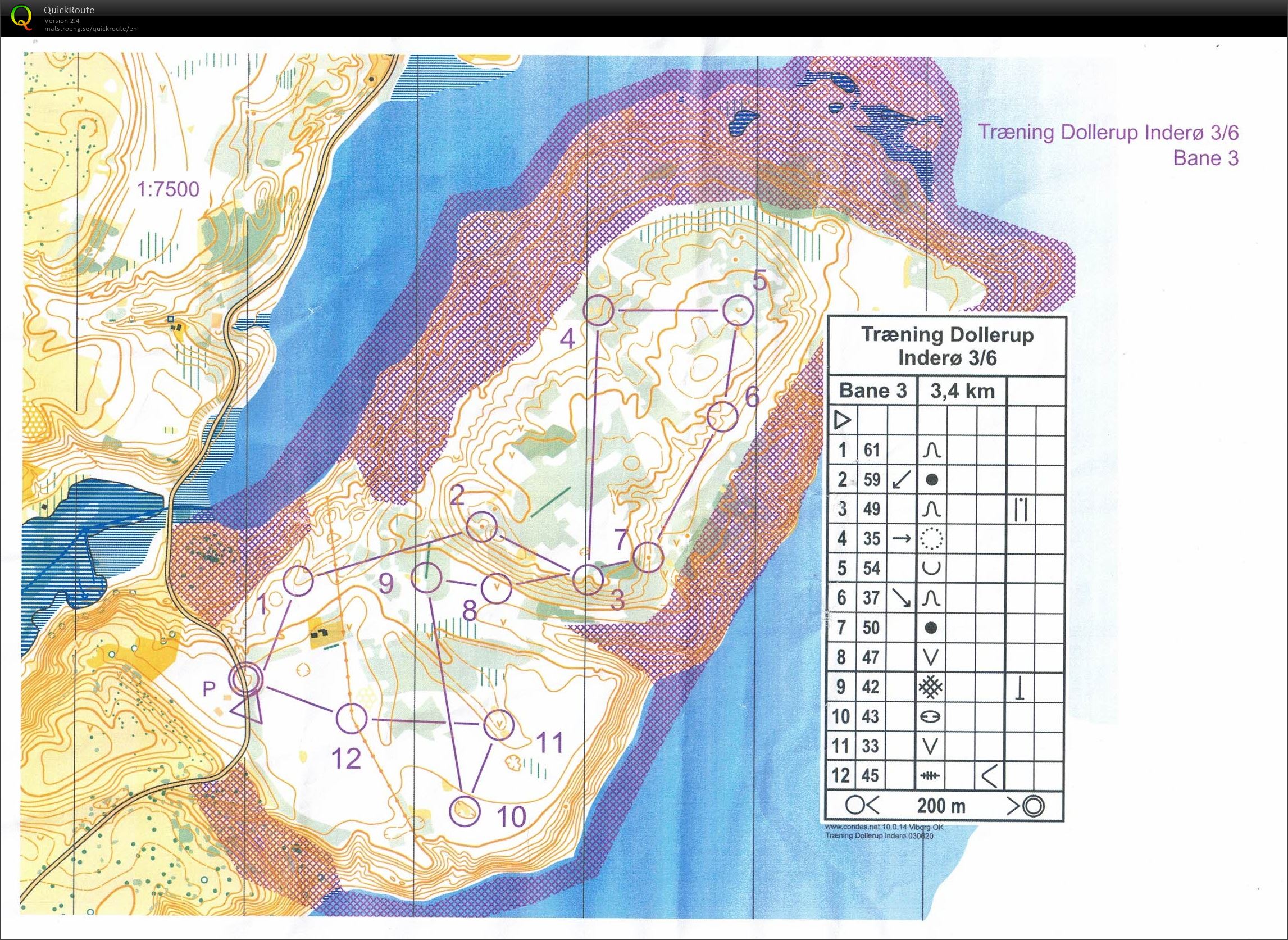The image size is (1288, 940).
Task: Click the QuickRoute logo icon
Action: [21, 17]
